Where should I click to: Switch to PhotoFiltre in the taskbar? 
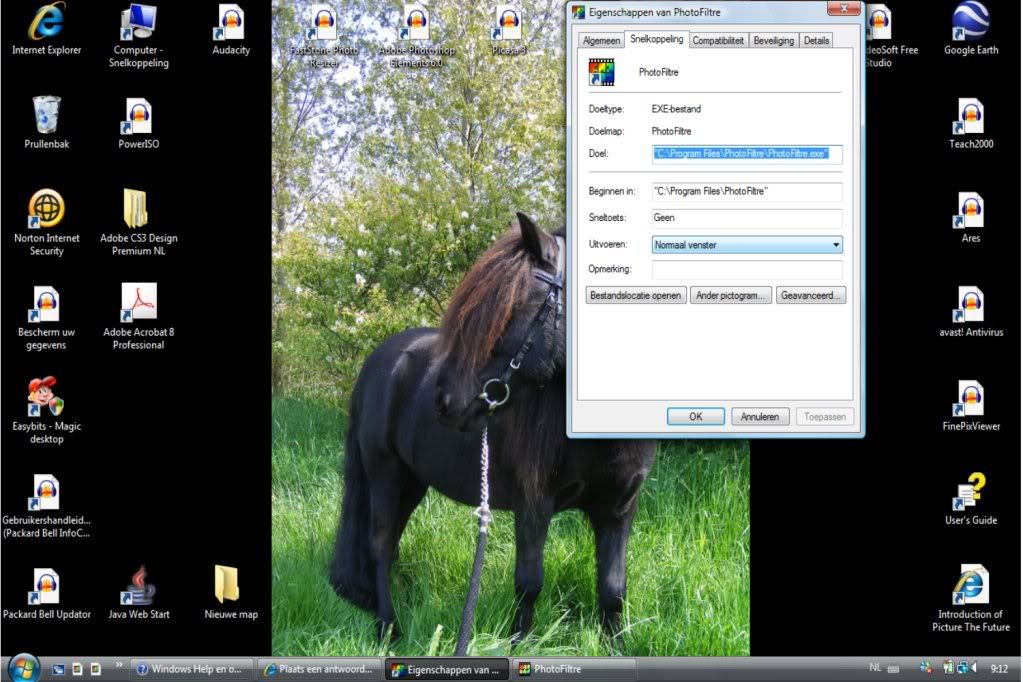pos(573,669)
